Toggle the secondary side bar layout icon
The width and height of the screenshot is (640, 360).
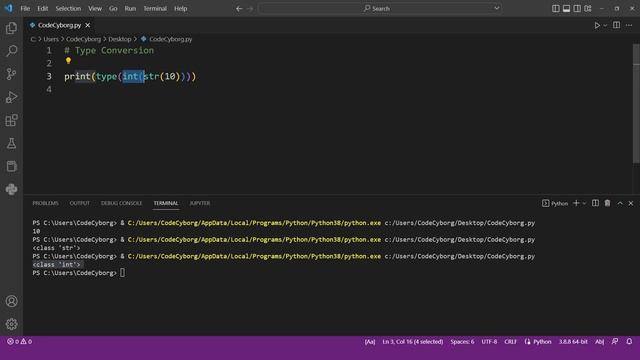[x=577, y=9]
